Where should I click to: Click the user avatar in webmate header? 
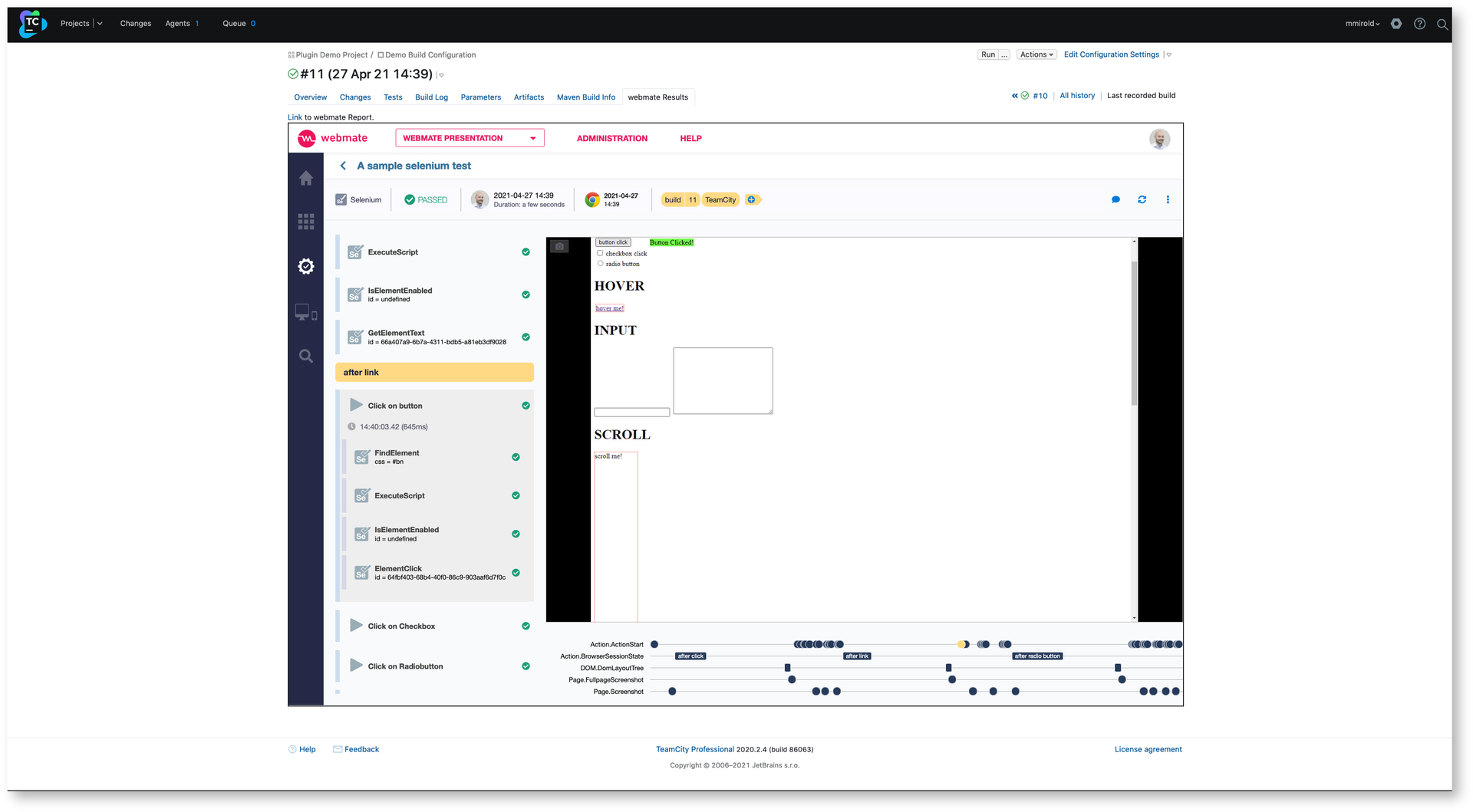coord(1159,139)
